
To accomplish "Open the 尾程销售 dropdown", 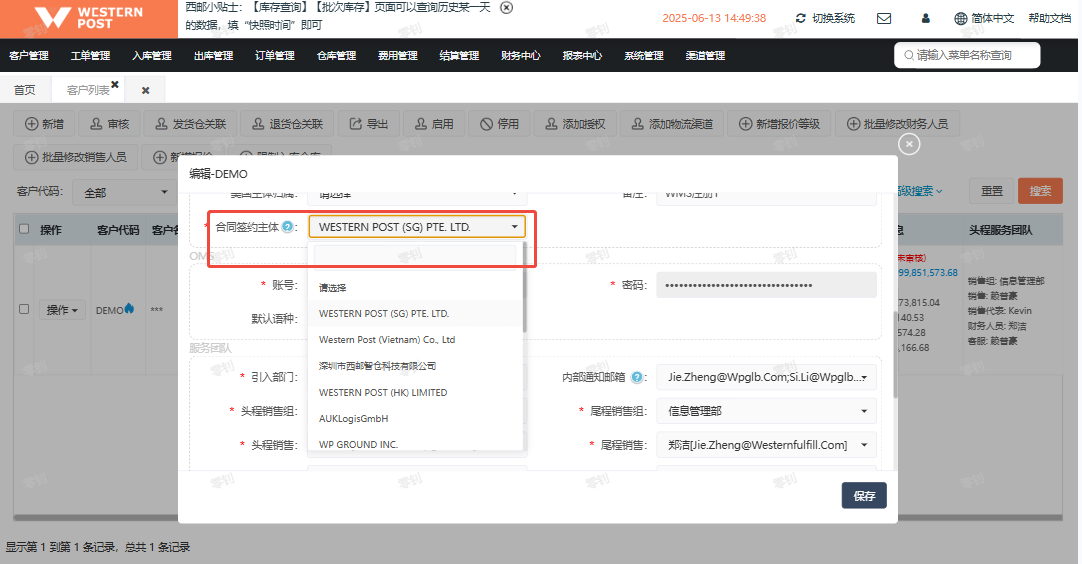I will tap(766, 445).
